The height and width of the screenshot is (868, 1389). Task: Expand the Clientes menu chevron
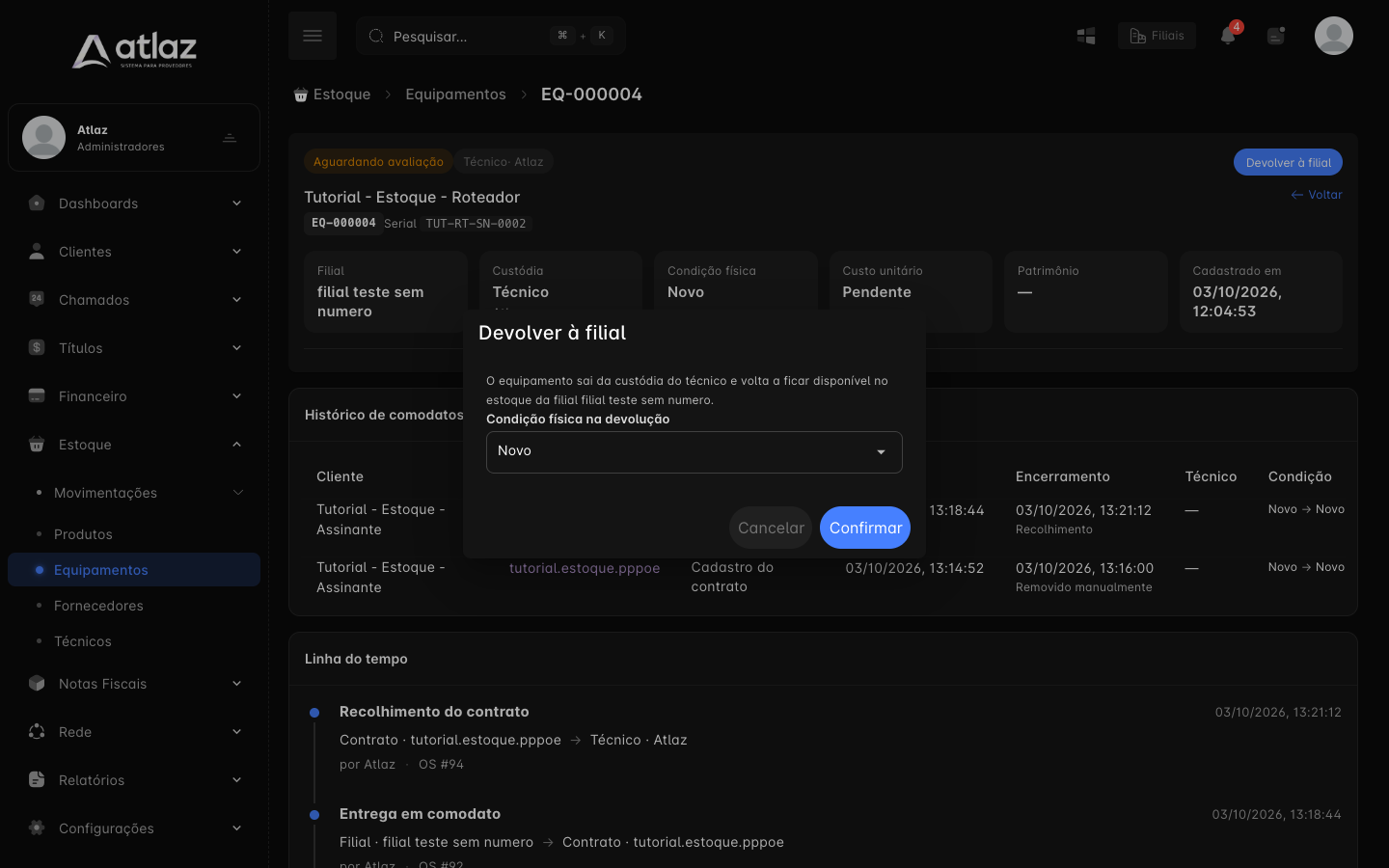point(236,252)
